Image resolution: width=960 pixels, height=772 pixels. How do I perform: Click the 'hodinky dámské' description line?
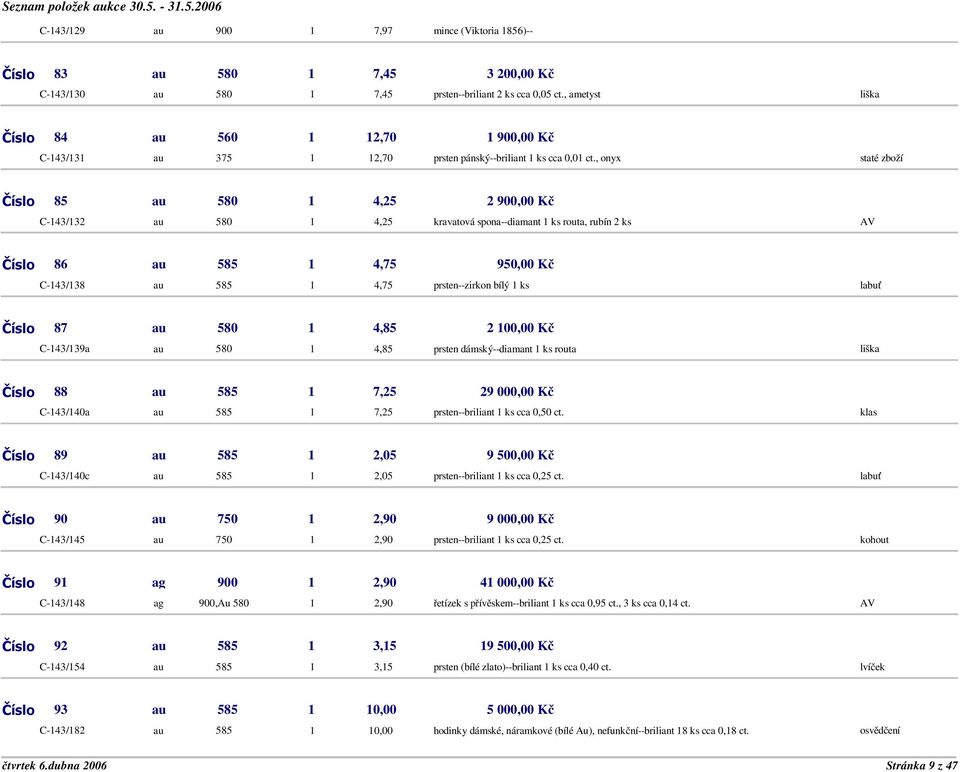[591, 730]
